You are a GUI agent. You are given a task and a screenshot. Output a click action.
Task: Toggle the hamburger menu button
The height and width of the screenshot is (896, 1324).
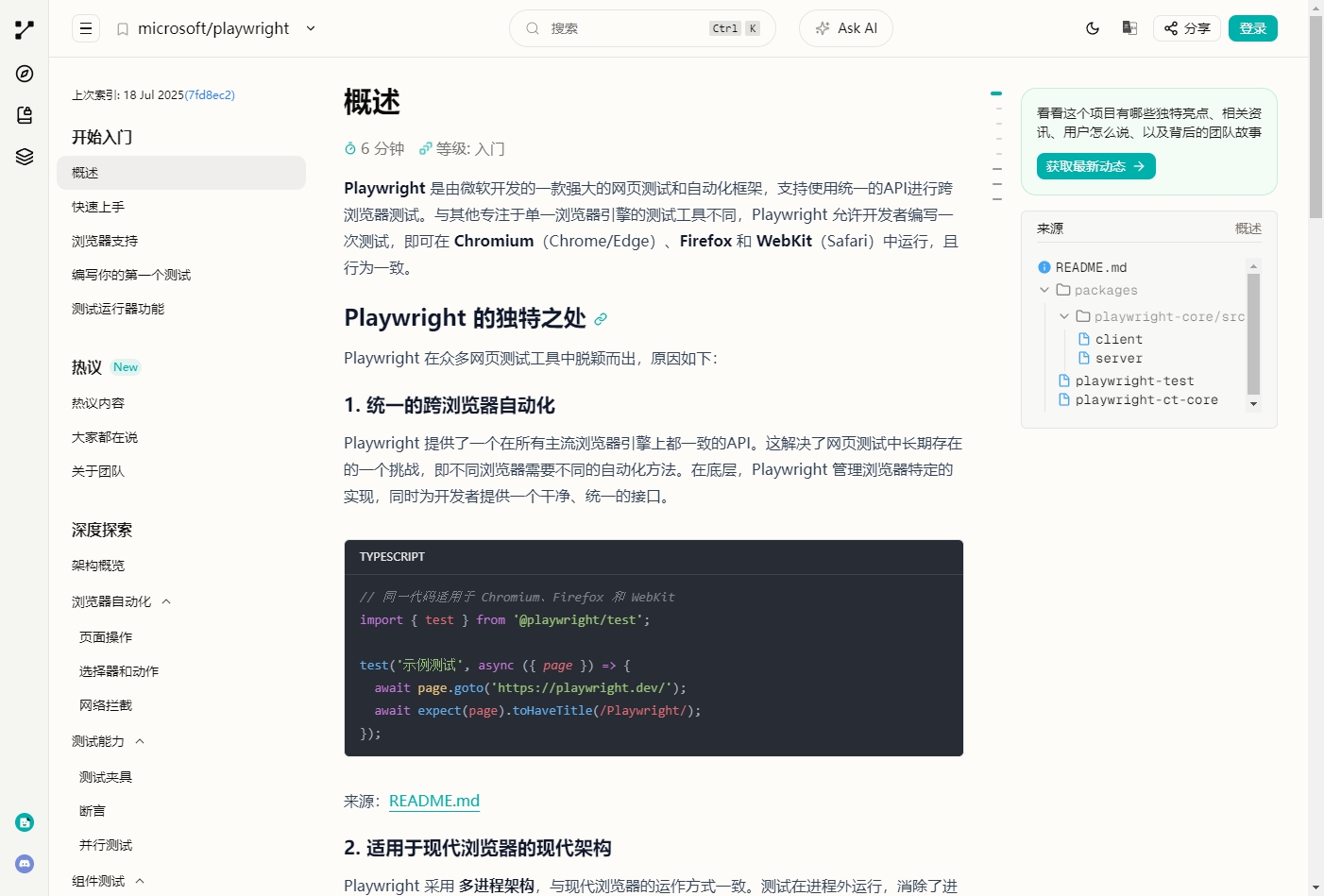tap(86, 28)
